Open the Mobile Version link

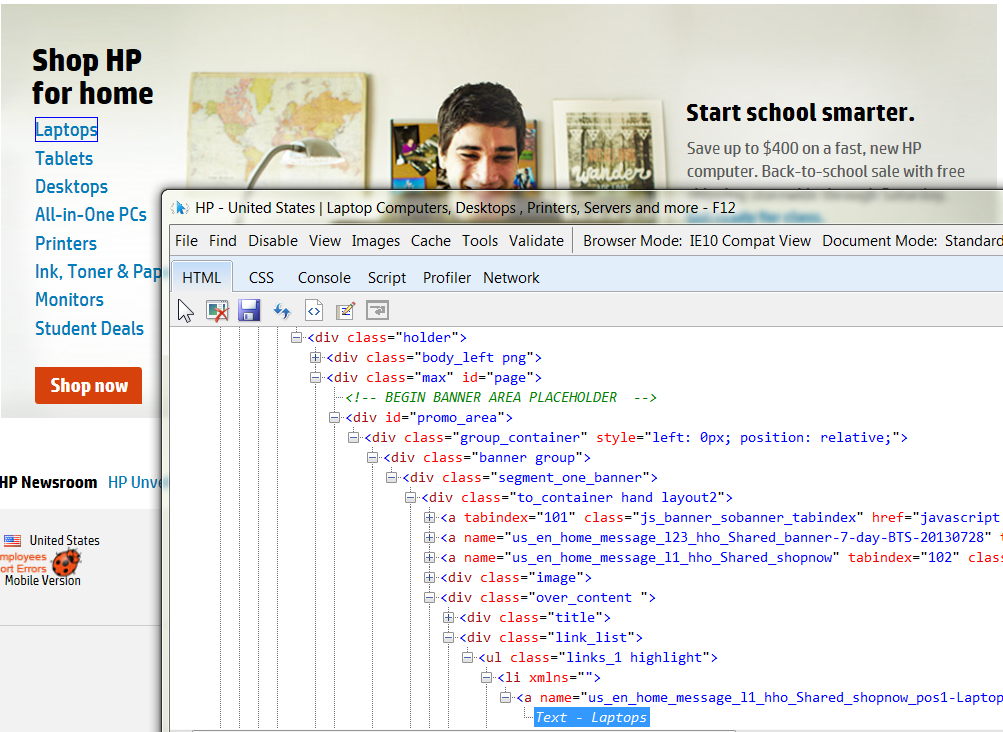[43, 580]
